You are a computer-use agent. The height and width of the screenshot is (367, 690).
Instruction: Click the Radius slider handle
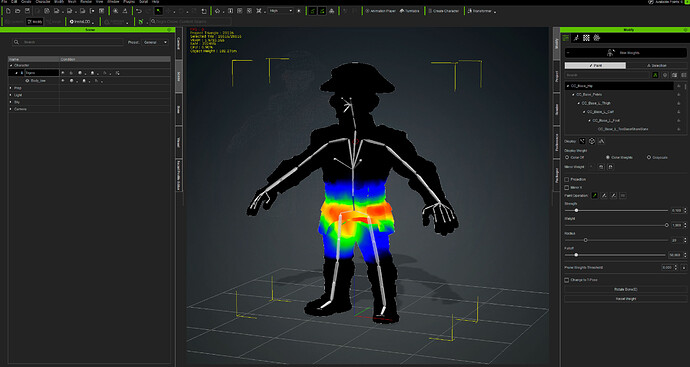click(585, 240)
